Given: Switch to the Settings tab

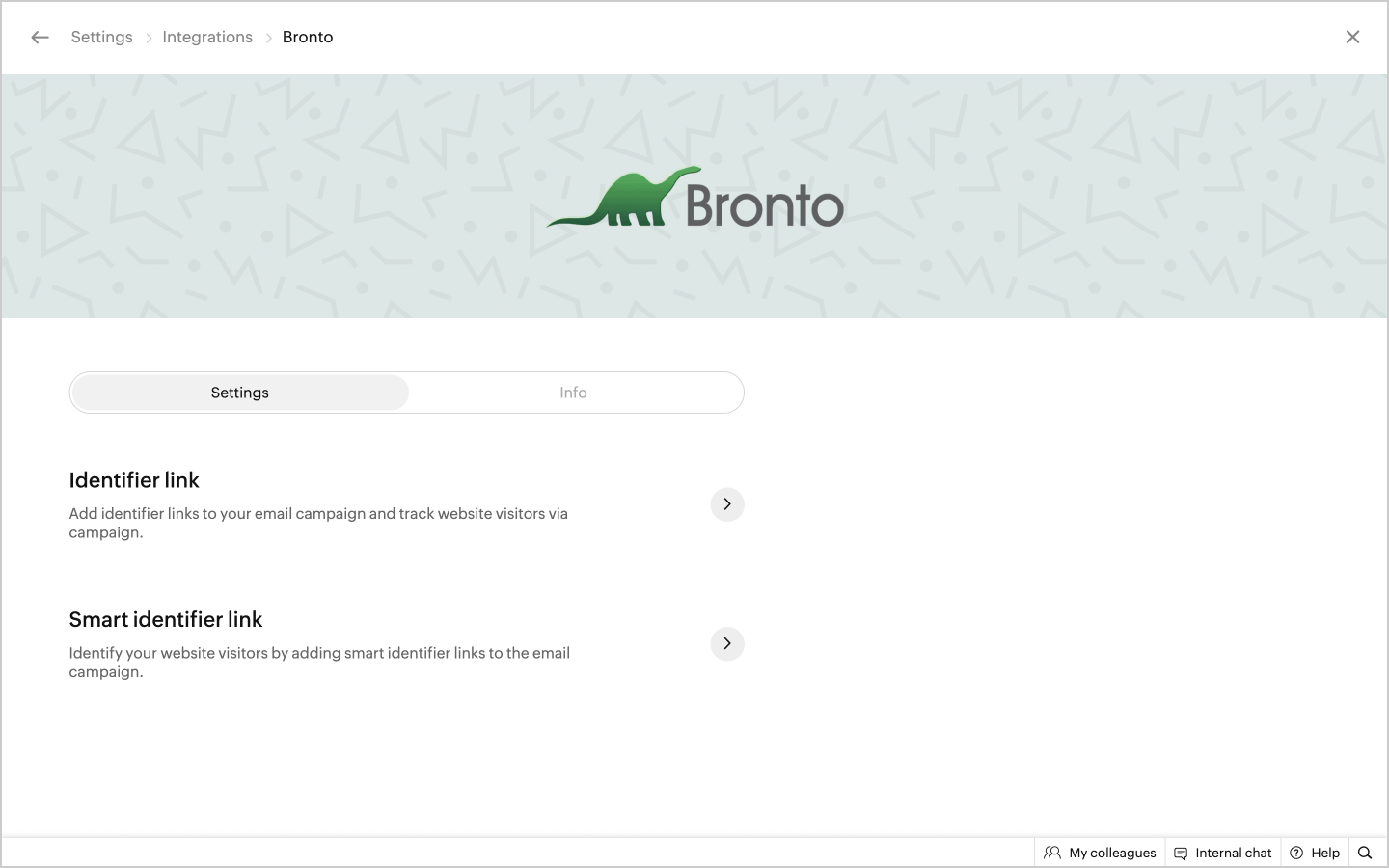Looking at the screenshot, I should pos(240,393).
